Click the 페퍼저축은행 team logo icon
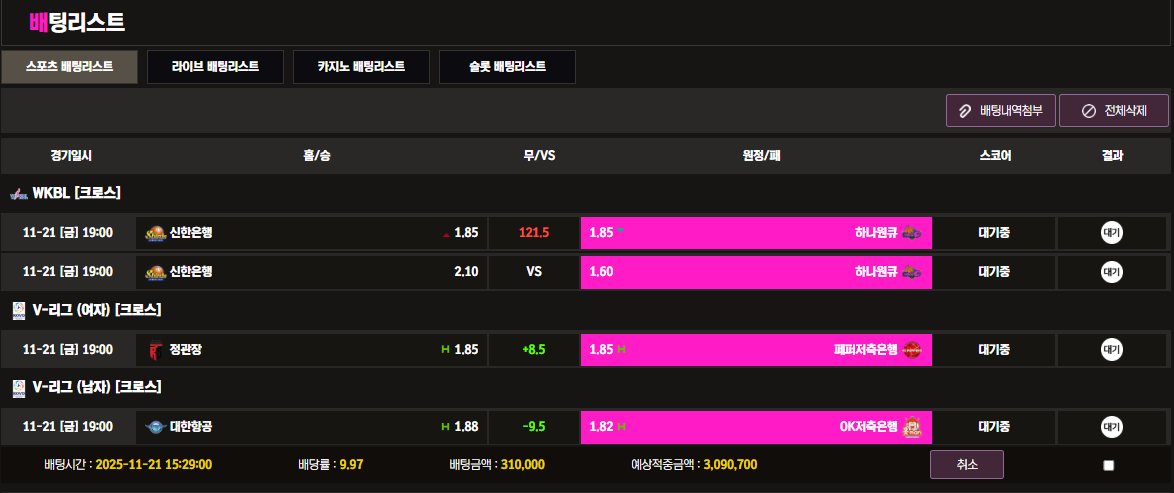The image size is (1174, 493). [x=910, y=350]
